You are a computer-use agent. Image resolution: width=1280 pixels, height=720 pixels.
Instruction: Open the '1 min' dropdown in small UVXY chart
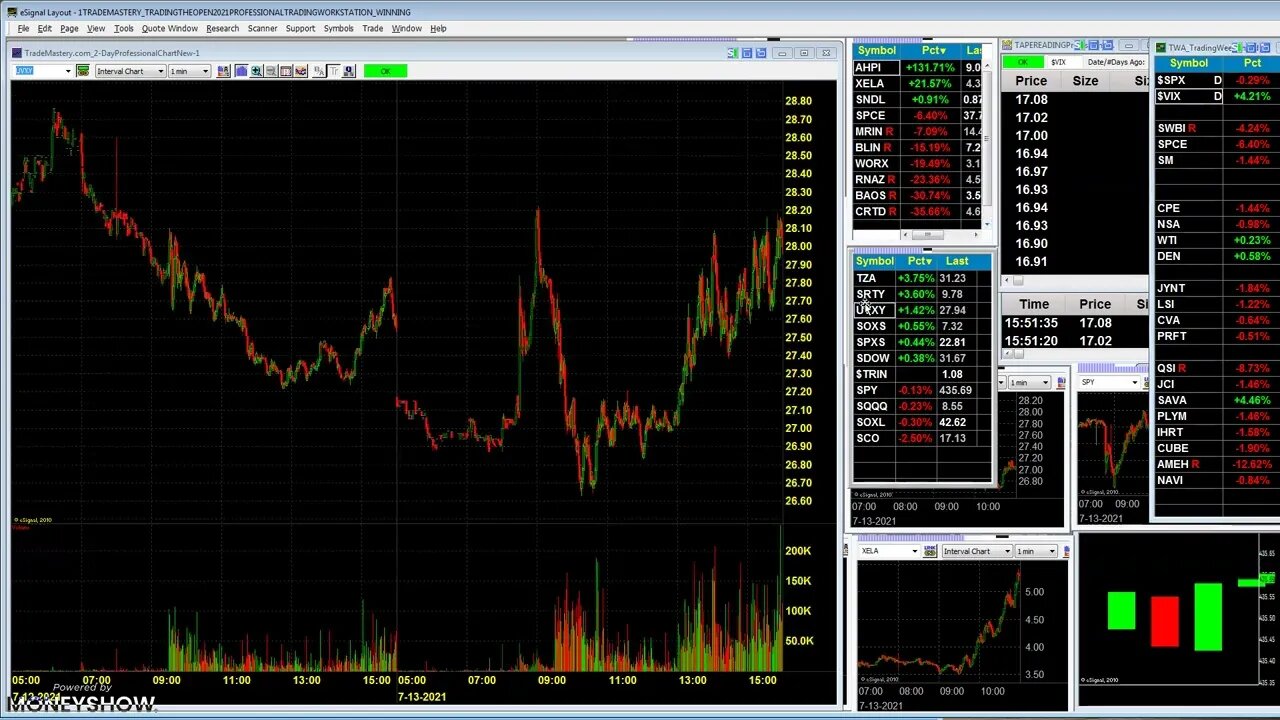[x=1045, y=382]
